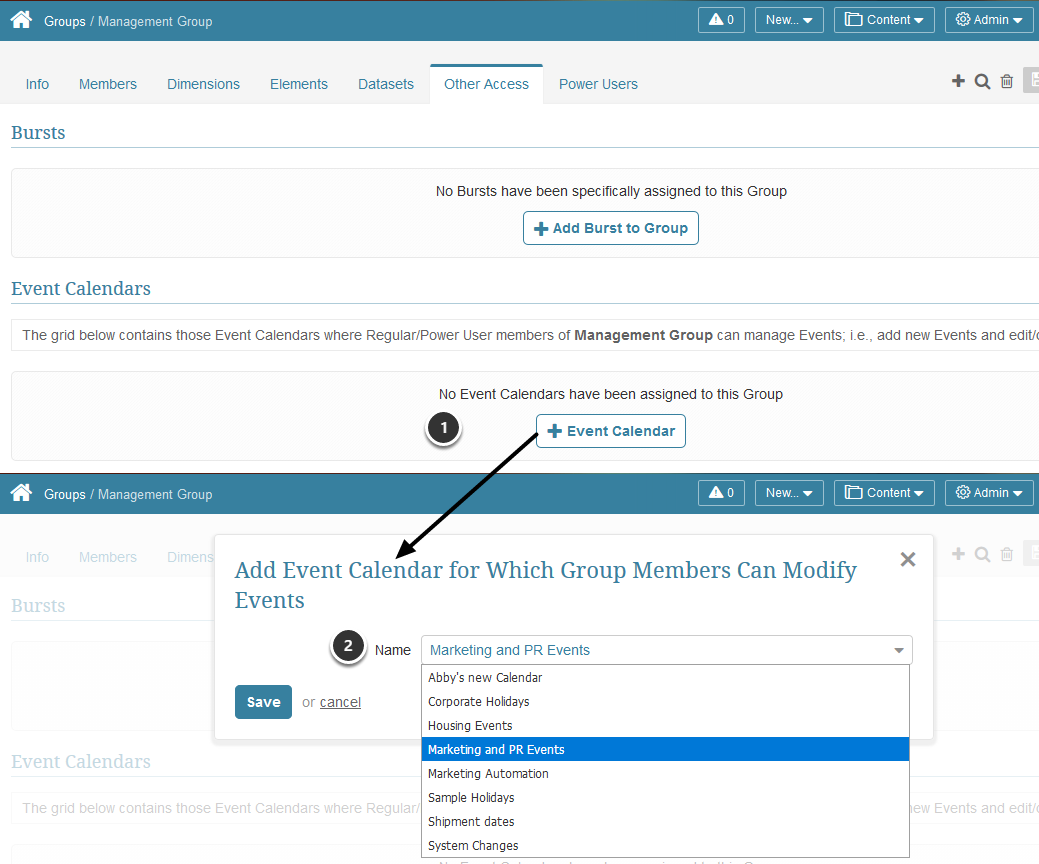The image size is (1039, 864).
Task: Choose Abby's new Calendar from the list
Action: point(665,677)
